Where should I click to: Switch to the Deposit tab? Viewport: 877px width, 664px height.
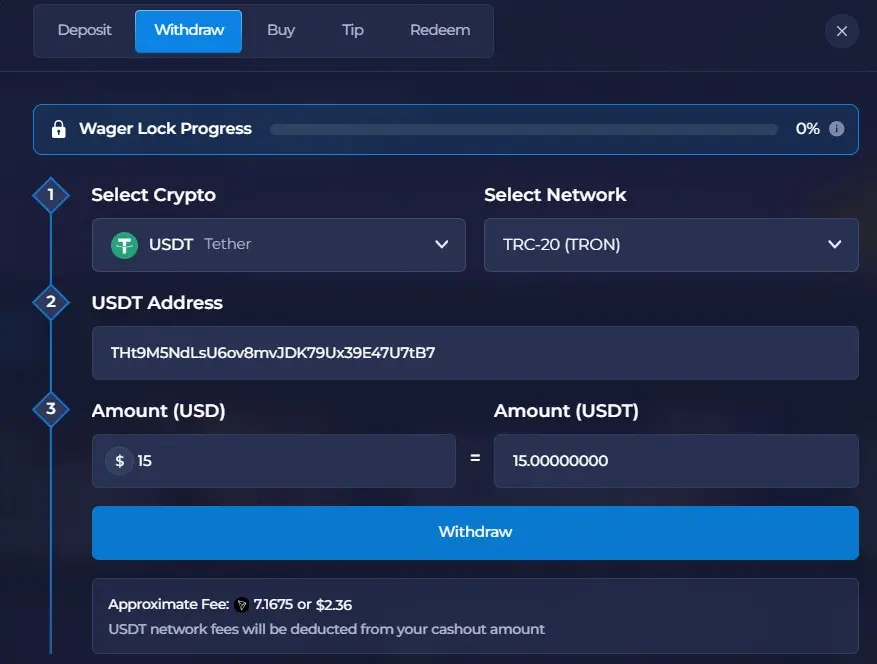(x=84, y=30)
